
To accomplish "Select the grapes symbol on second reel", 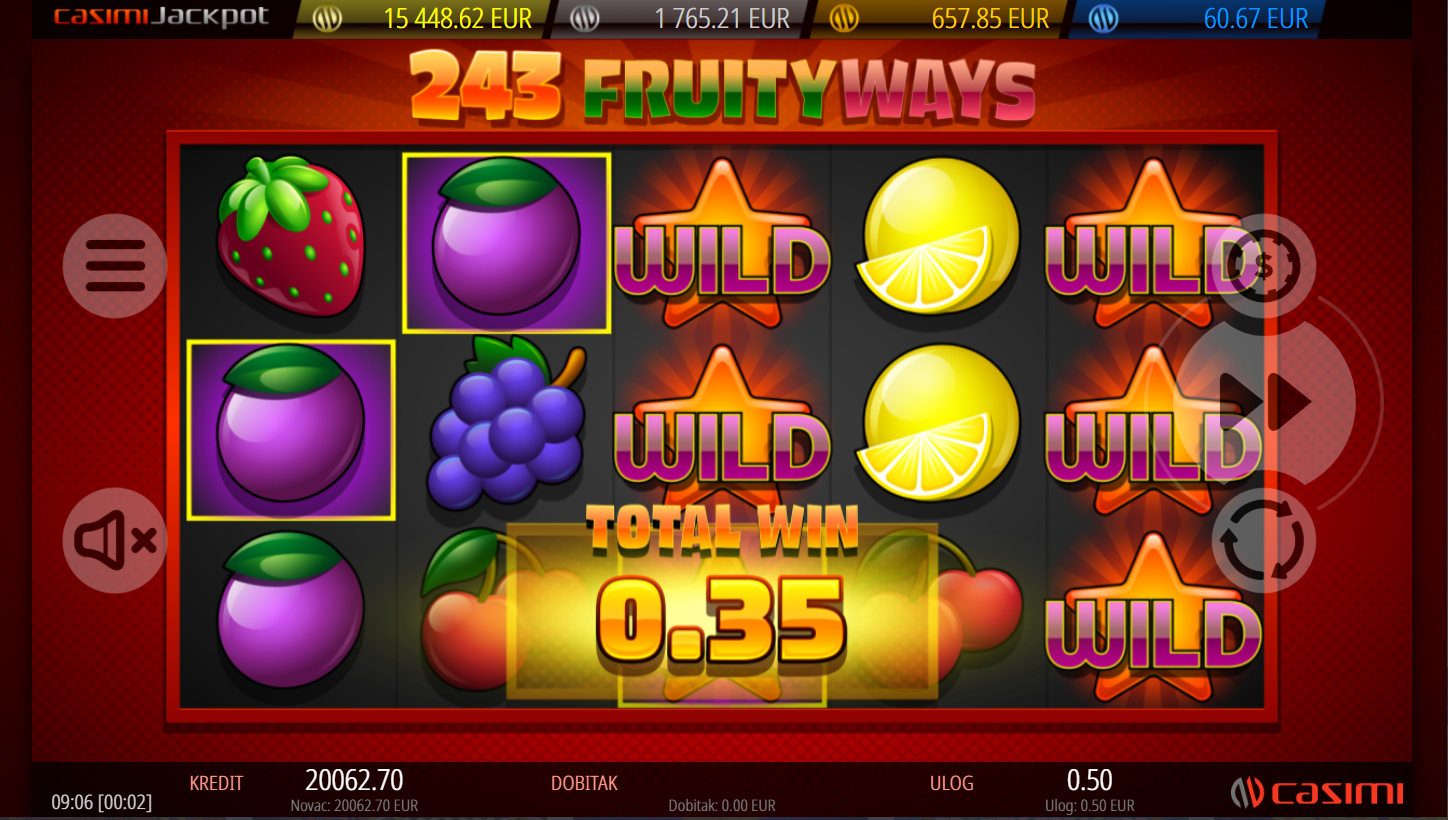I will (x=507, y=420).
